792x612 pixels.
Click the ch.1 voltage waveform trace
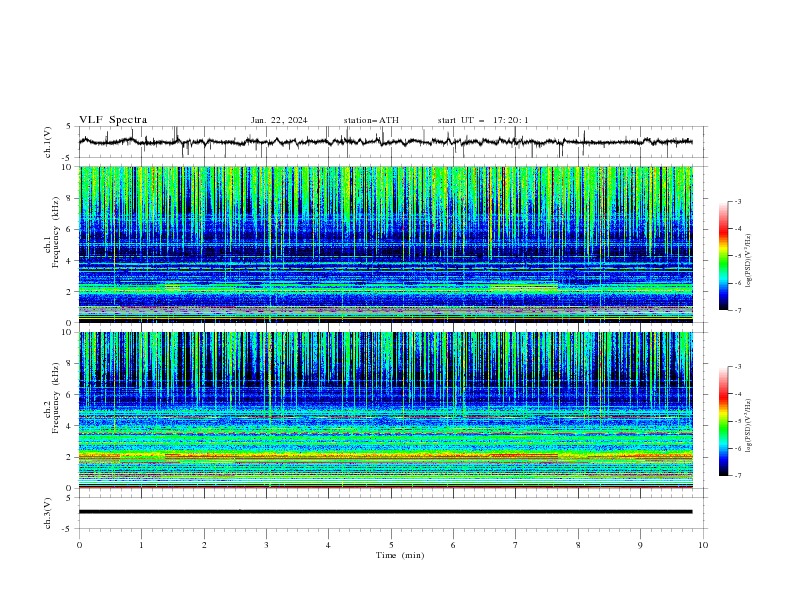point(386,142)
